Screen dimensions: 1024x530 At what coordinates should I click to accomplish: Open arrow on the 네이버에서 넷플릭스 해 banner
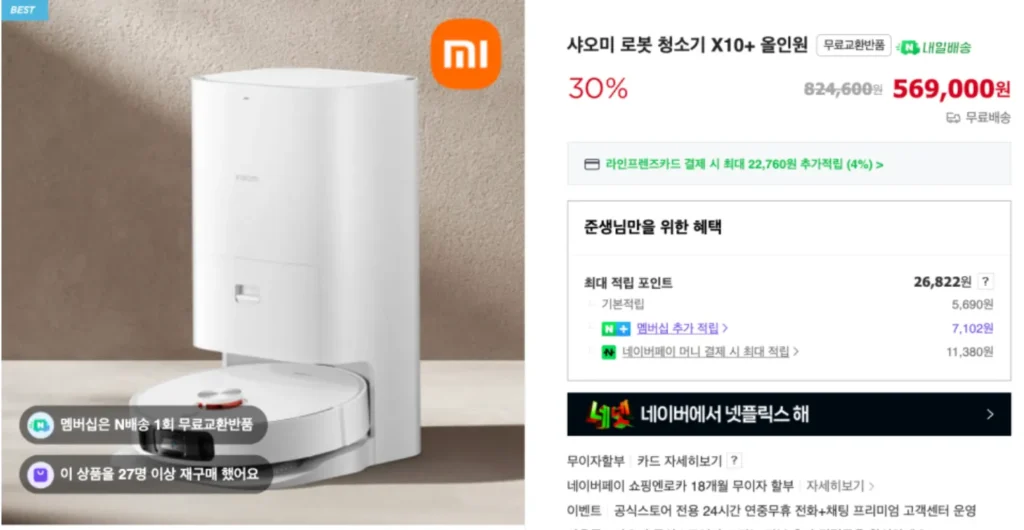pyautogui.click(x=990, y=414)
